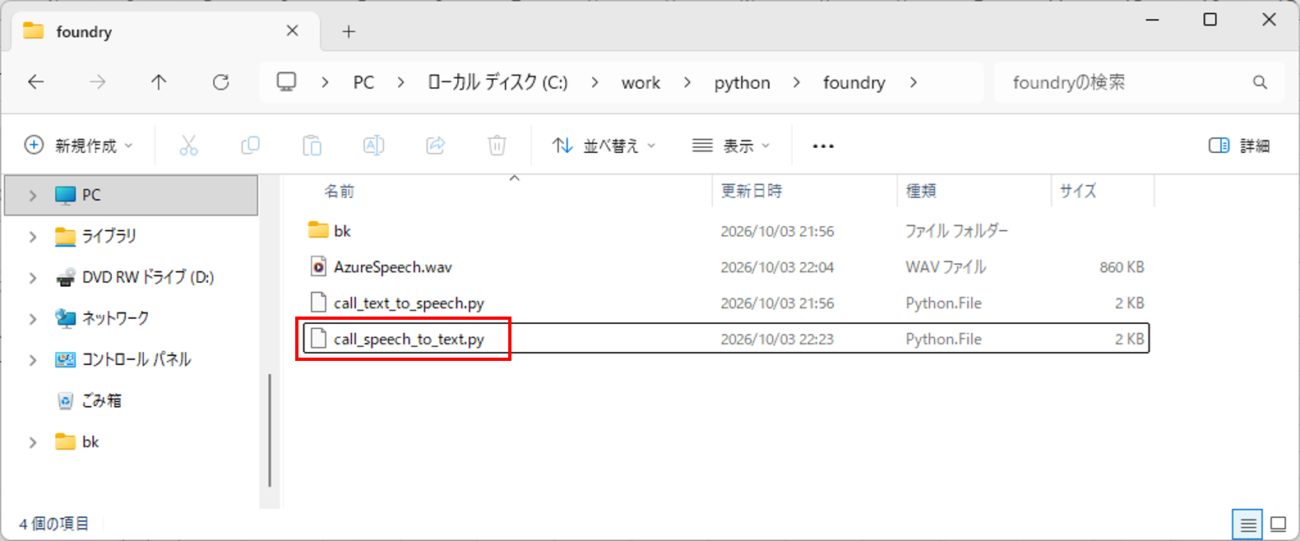This screenshot has height=541, width=1300.
Task: Click the Delete trash icon
Action: tap(497, 146)
